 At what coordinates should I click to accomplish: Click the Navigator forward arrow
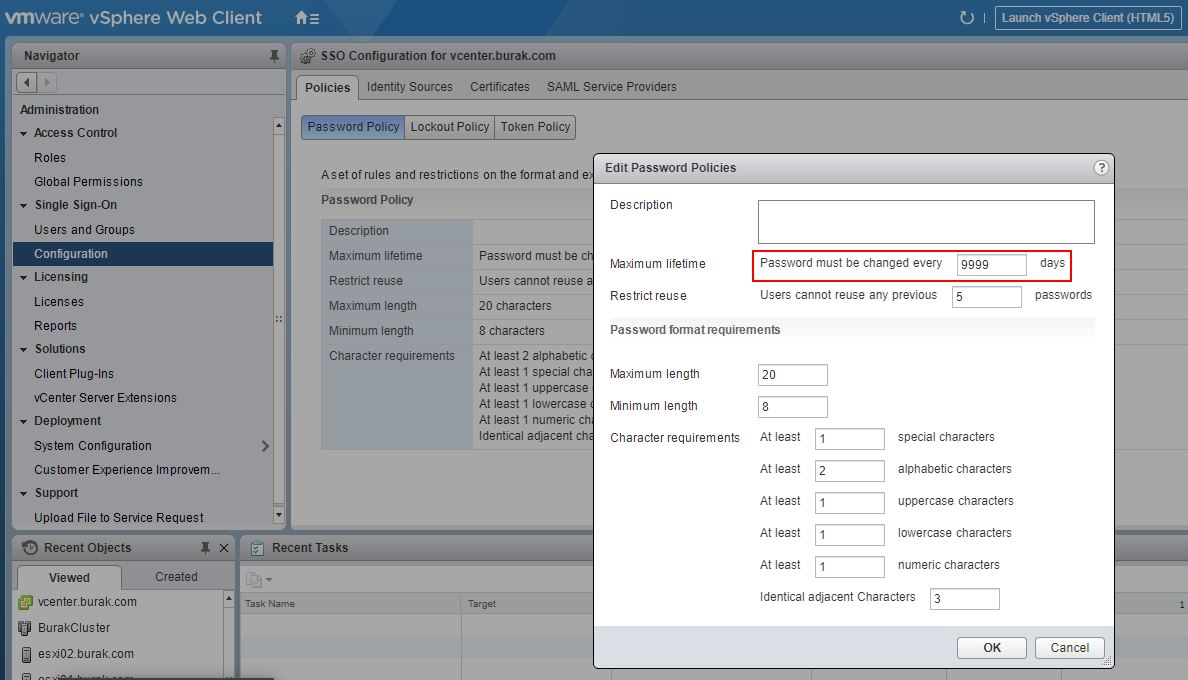coord(47,82)
